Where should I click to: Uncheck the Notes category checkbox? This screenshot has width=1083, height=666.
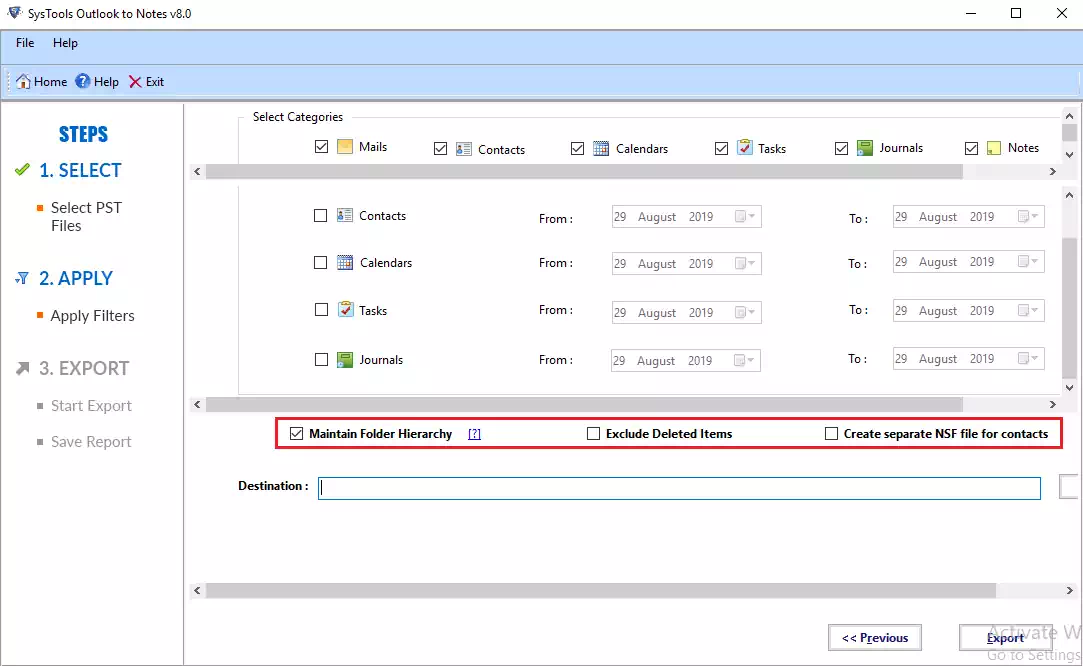tap(971, 149)
